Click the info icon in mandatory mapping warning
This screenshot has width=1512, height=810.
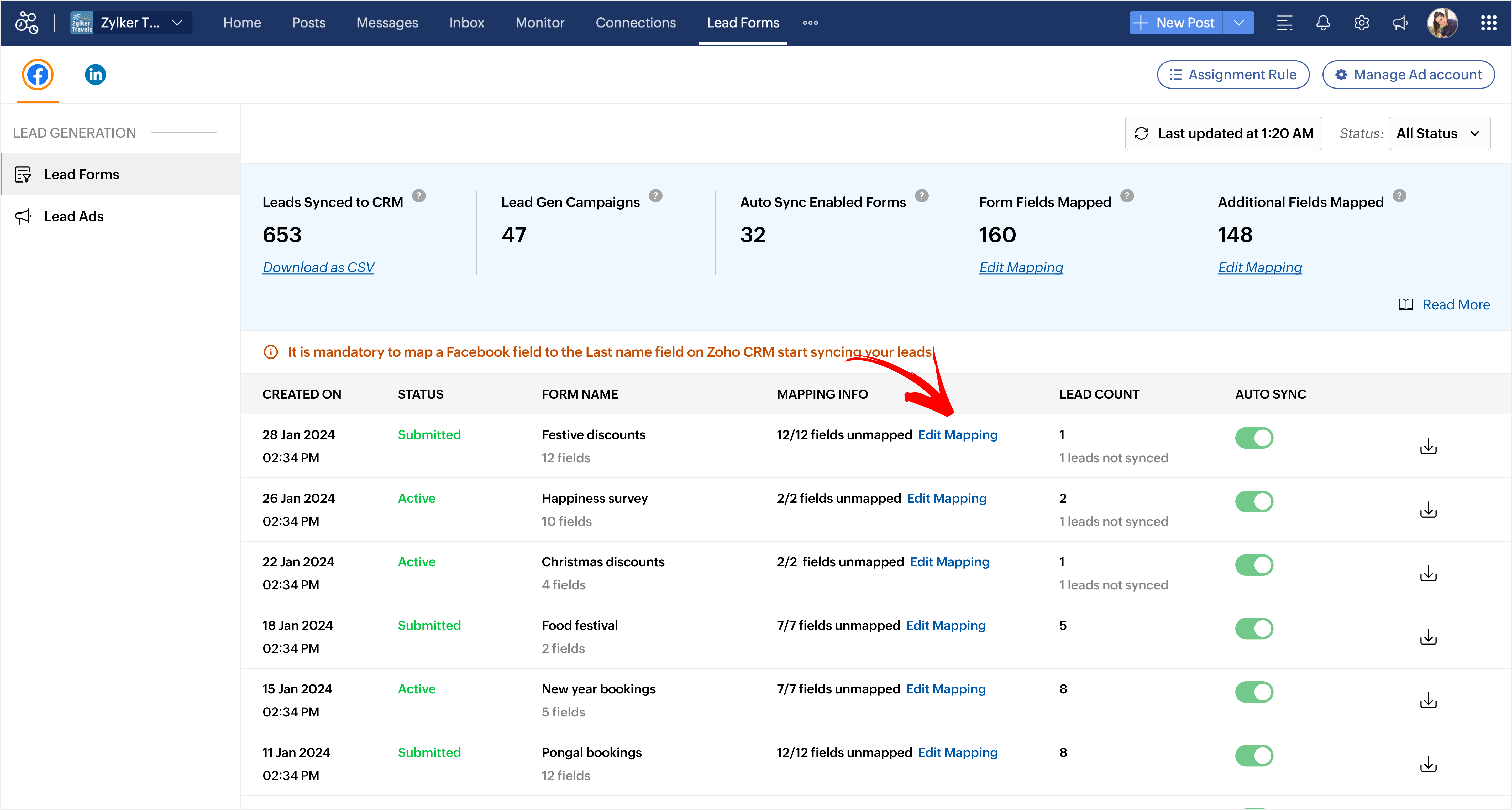[271, 352]
